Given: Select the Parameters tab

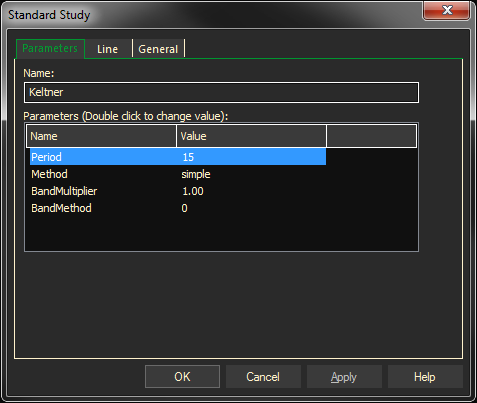Looking at the screenshot, I should pyautogui.click(x=50, y=49).
